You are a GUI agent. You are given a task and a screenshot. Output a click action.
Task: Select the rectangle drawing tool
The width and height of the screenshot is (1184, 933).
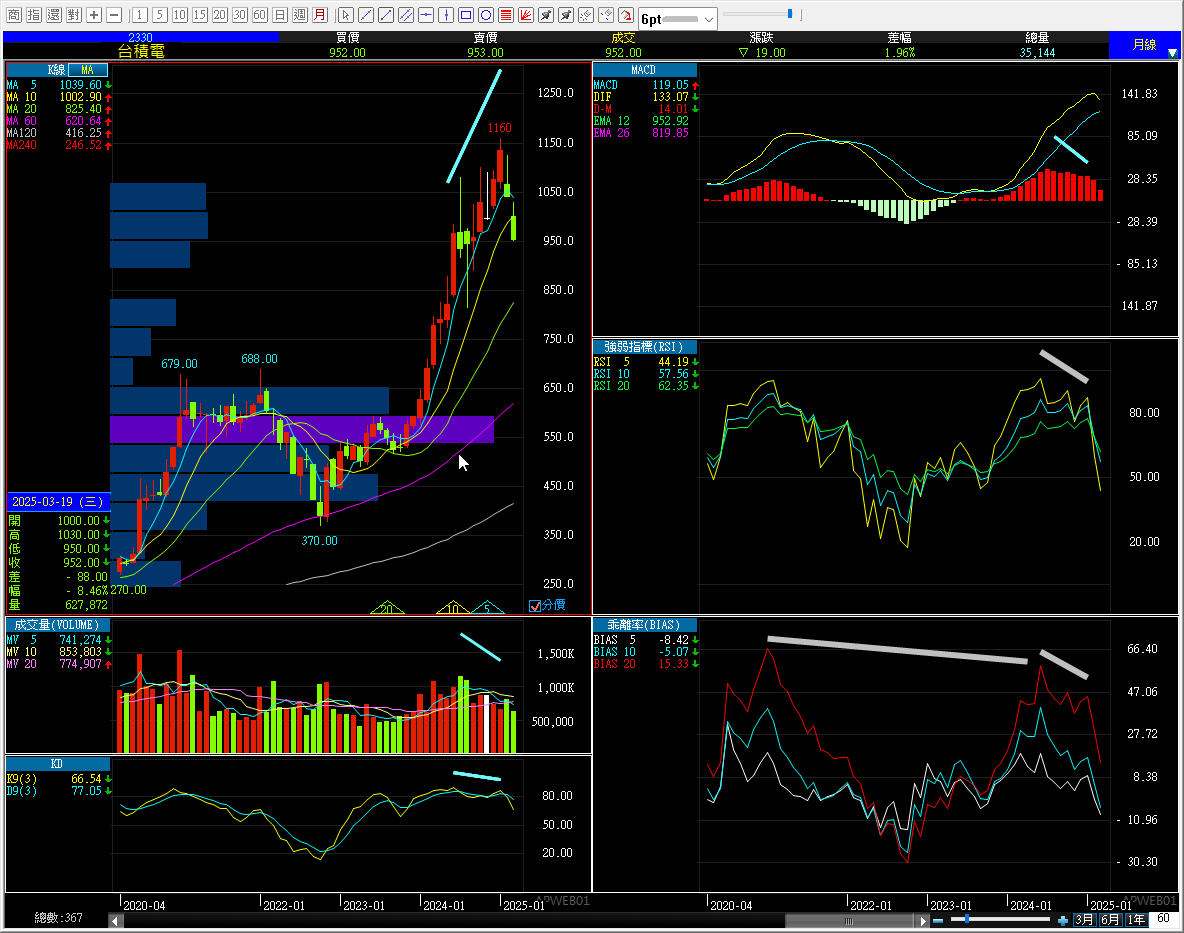click(x=466, y=14)
